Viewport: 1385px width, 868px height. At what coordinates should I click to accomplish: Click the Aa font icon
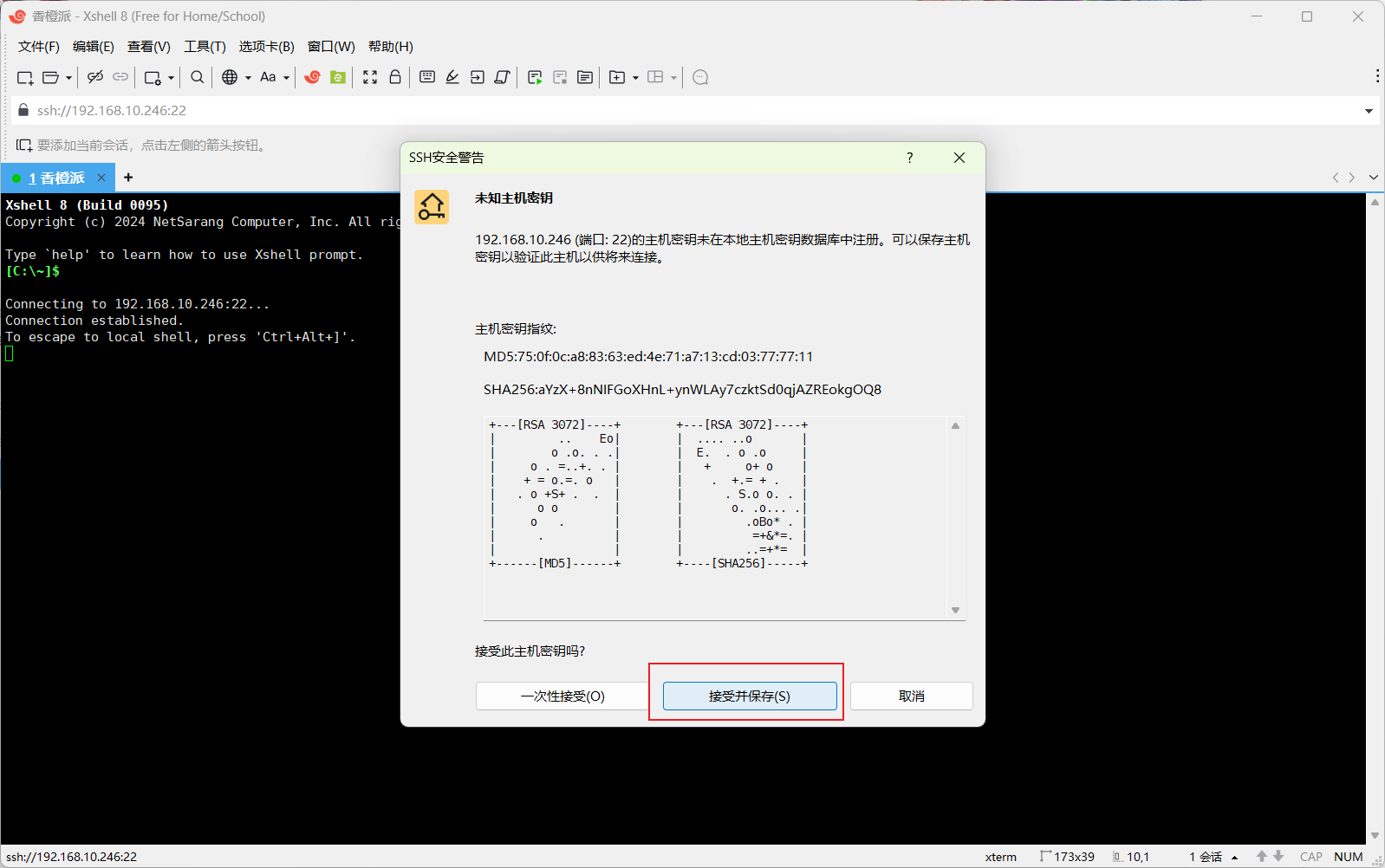[x=268, y=77]
